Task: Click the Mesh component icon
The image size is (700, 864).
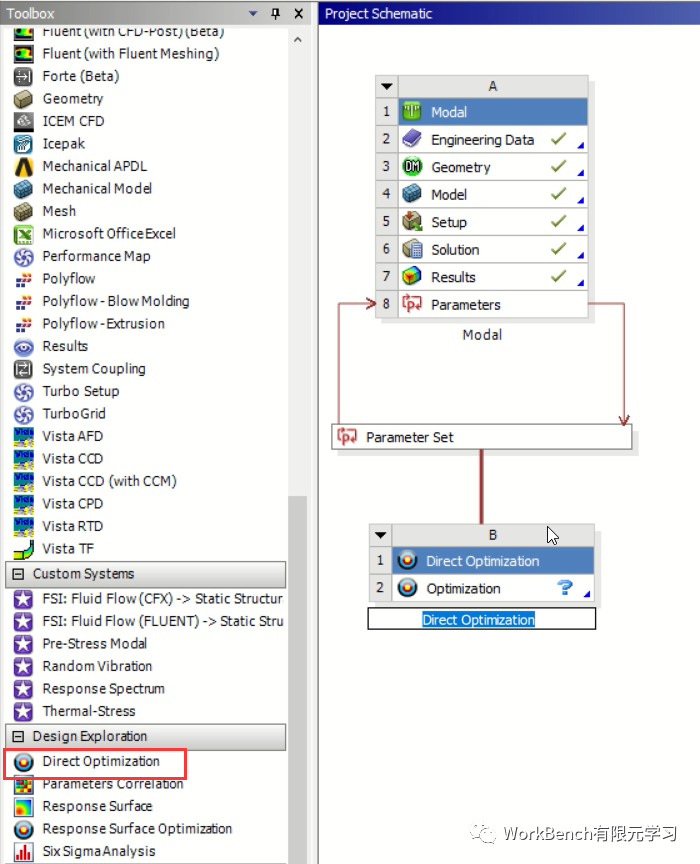Action: point(23,212)
